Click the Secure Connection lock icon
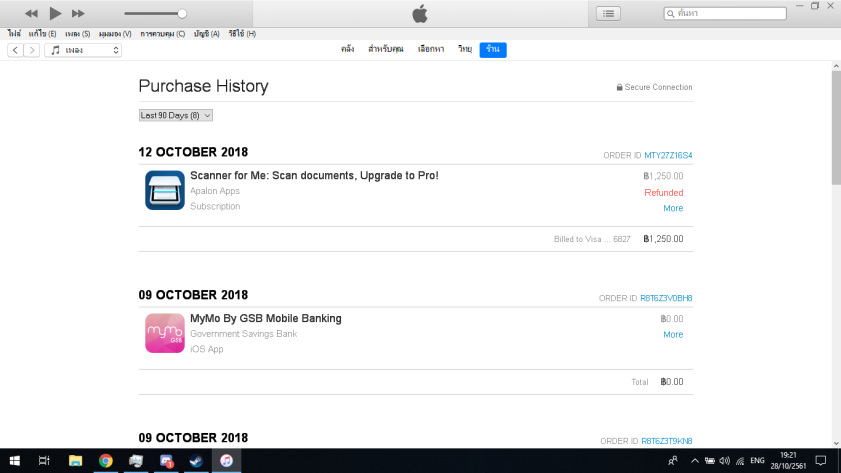 (619, 87)
